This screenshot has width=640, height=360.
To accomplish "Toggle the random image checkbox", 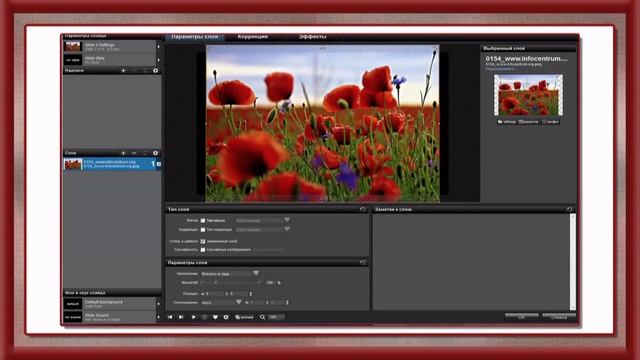I will coord(203,249).
